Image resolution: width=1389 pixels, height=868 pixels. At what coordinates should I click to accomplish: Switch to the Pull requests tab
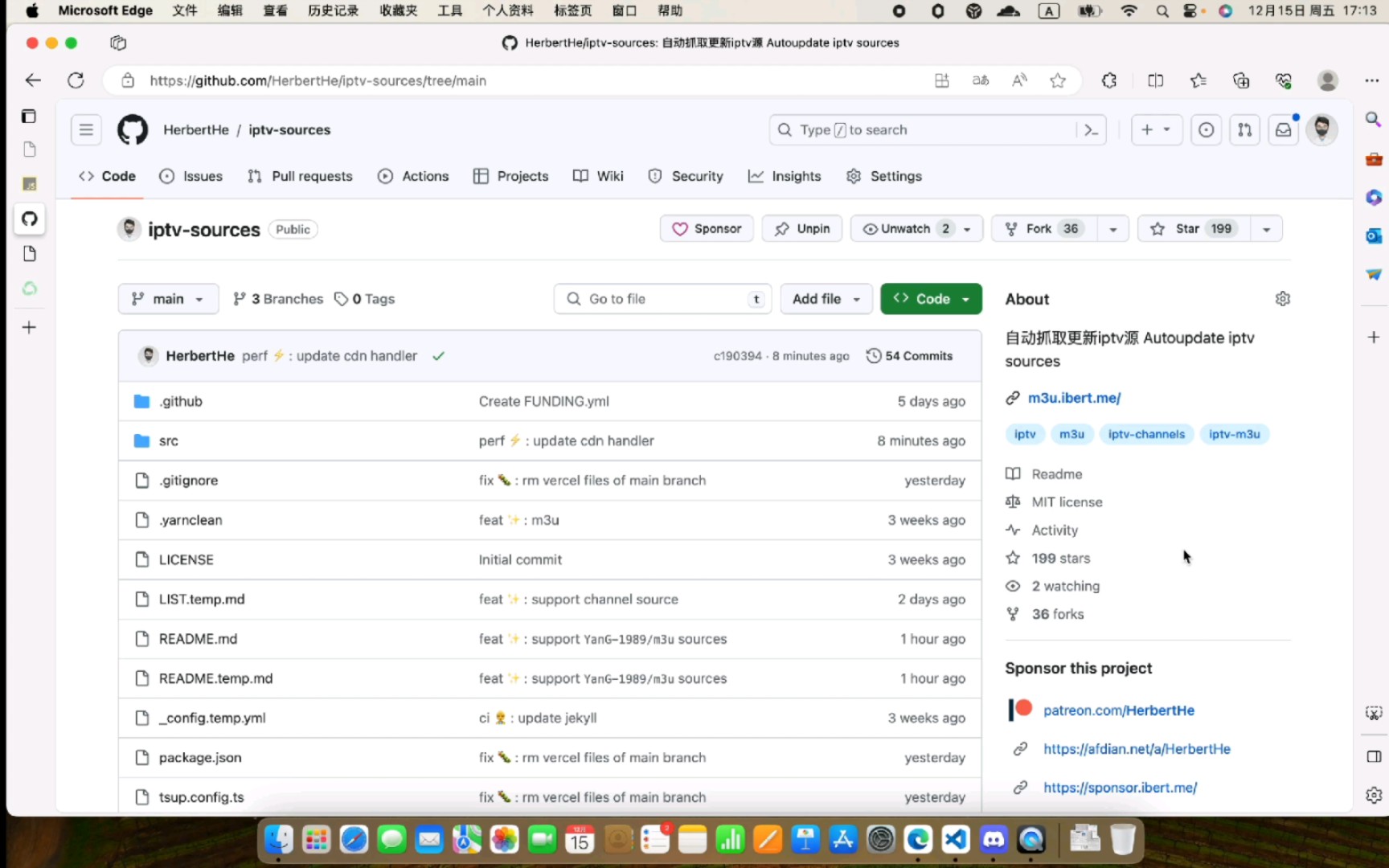[x=300, y=176]
